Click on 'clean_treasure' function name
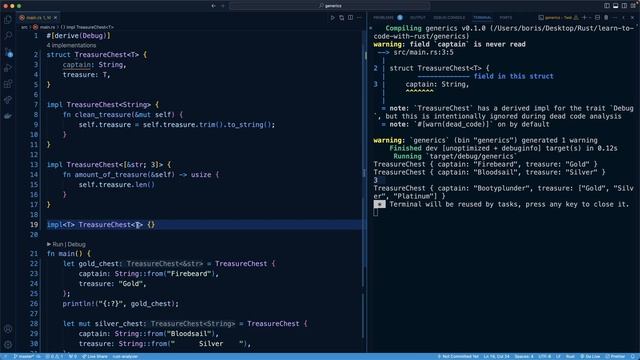 tap(102, 115)
